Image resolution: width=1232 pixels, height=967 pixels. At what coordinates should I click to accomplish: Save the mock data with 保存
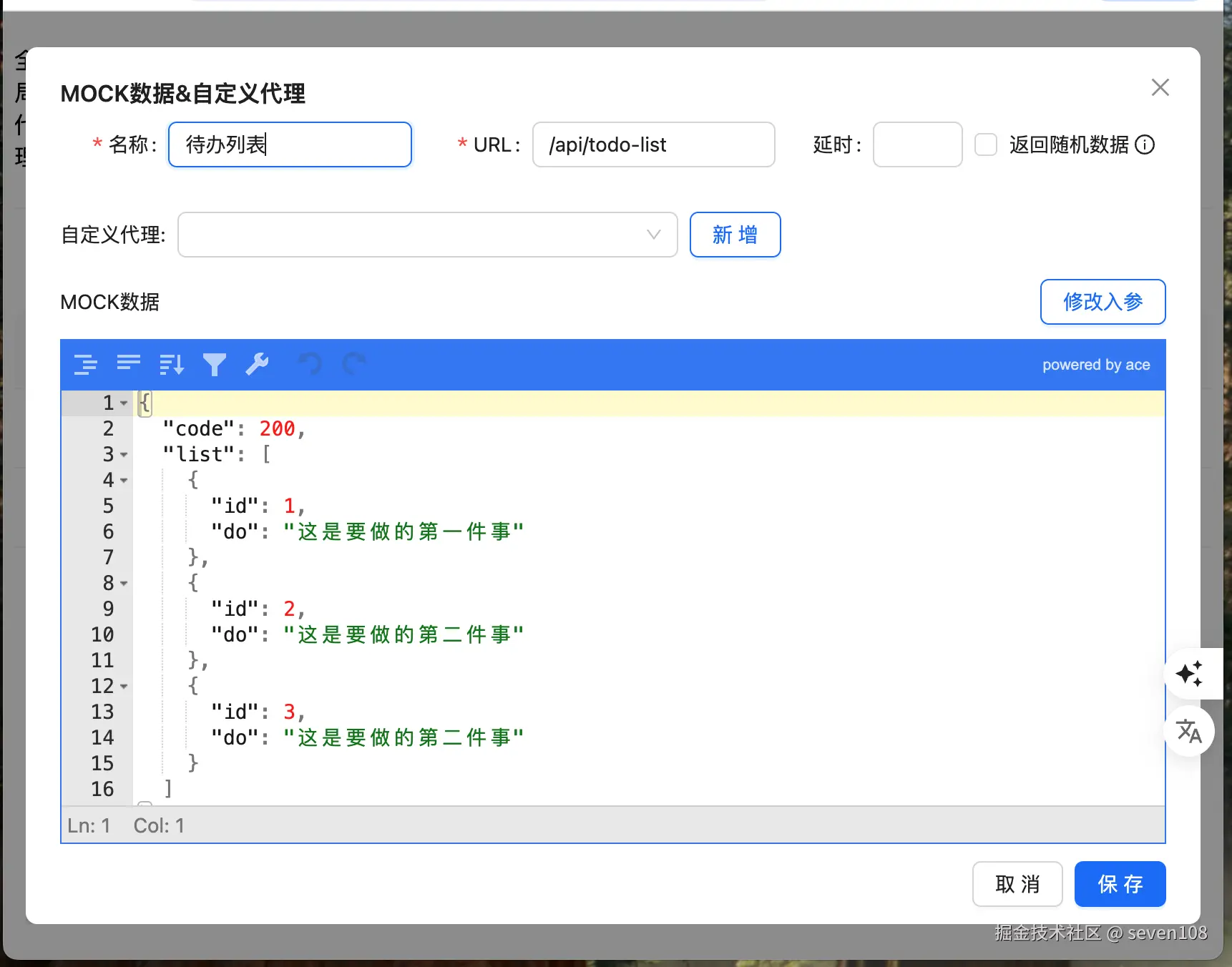pyautogui.click(x=1120, y=884)
